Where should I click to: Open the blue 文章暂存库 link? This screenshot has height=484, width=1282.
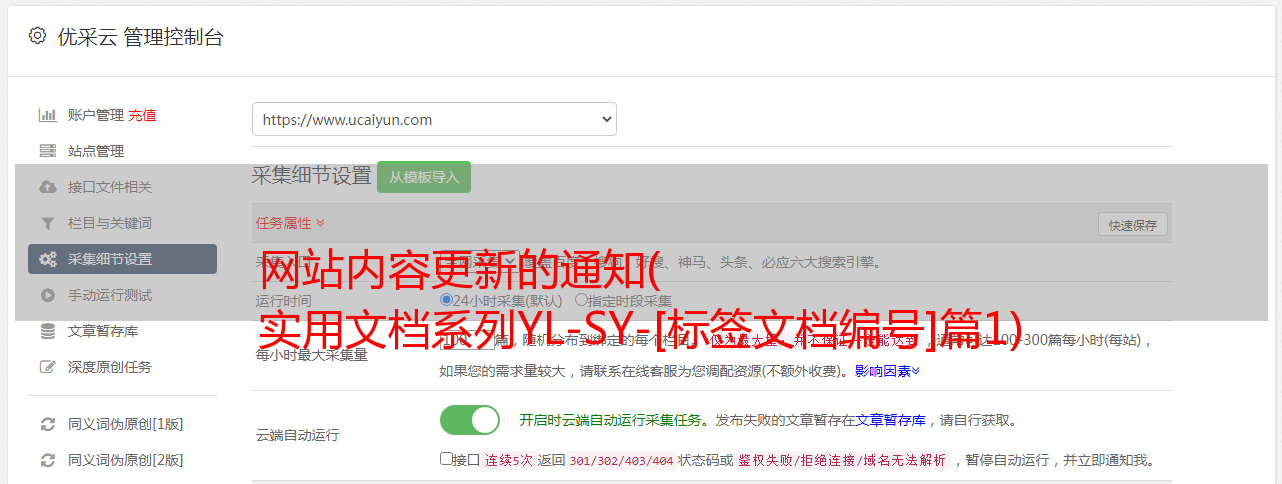pyautogui.click(x=890, y=420)
